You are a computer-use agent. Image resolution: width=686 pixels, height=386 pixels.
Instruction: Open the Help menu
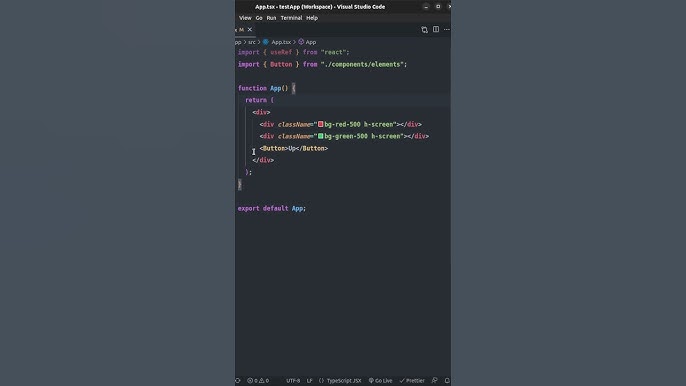pyautogui.click(x=312, y=18)
